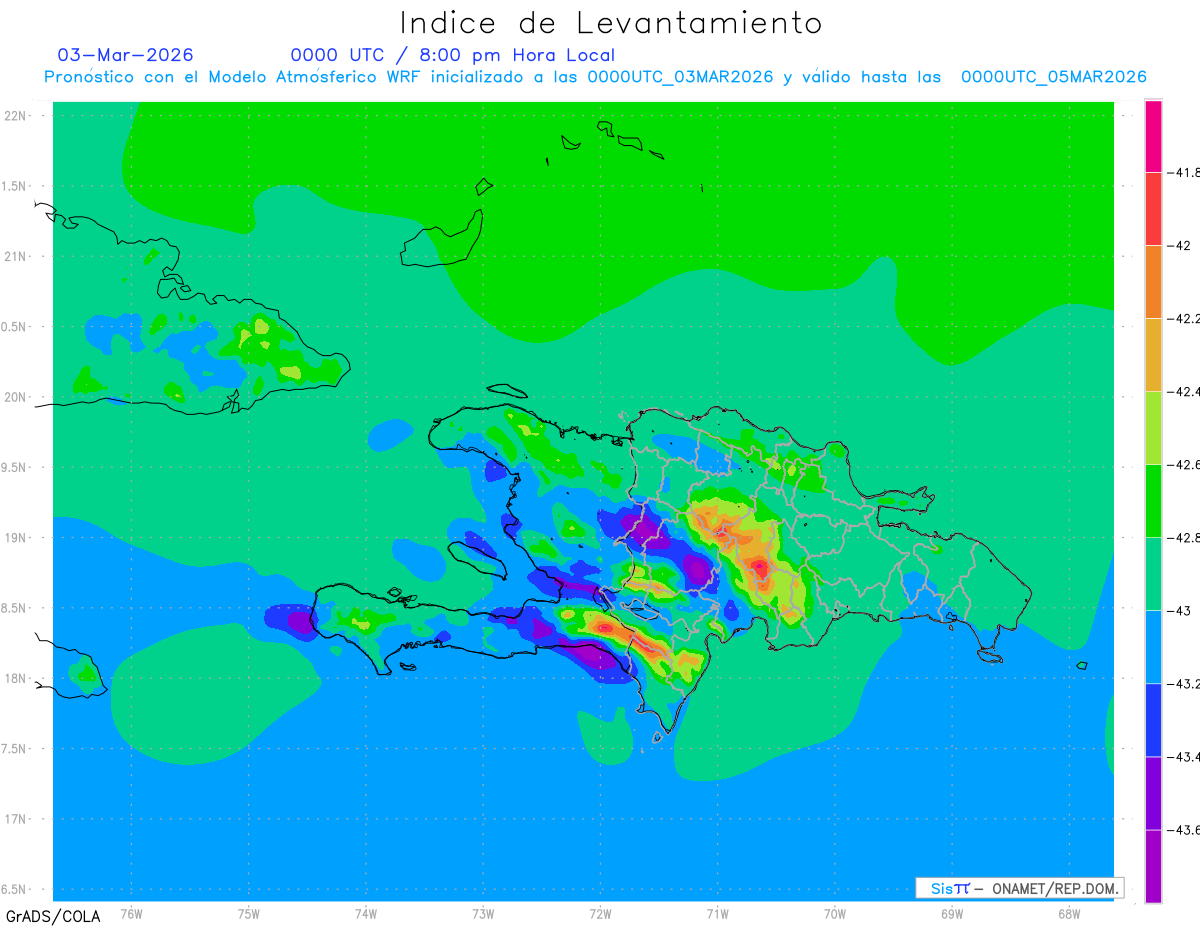The width and height of the screenshot is (1200, 927).
Task: Click the bright green color bar segment below -42.6
Action: point(1153,501)
